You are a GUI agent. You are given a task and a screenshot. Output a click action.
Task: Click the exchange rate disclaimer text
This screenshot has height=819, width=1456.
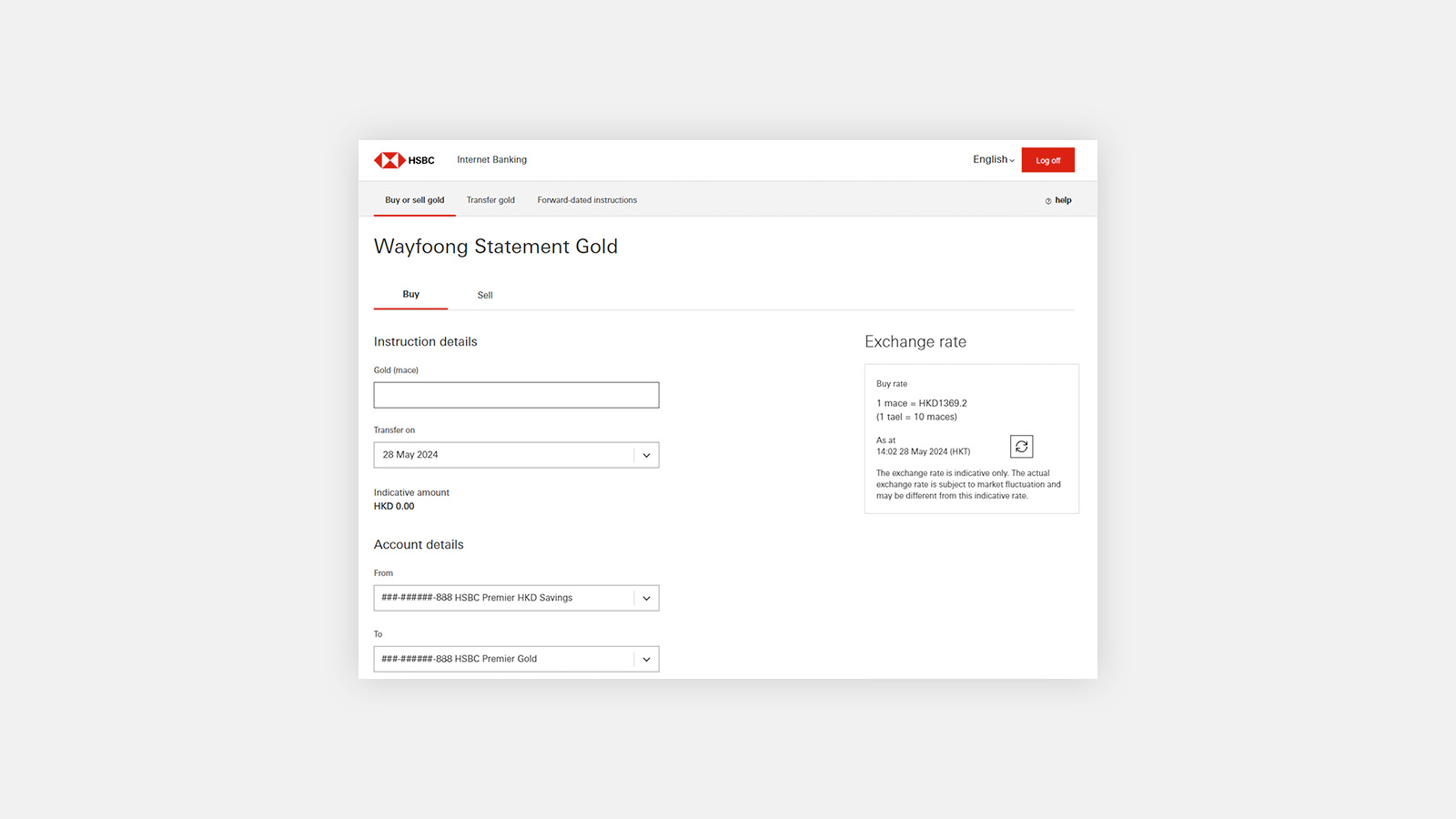pos(968,484)
